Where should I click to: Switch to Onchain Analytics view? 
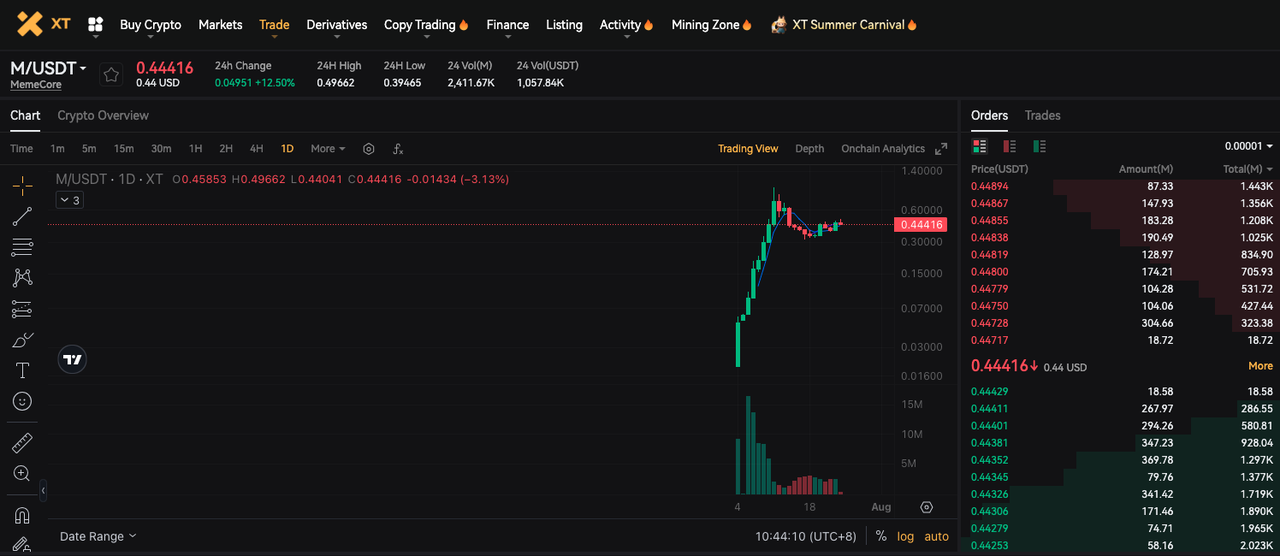(x=883, y=149)
